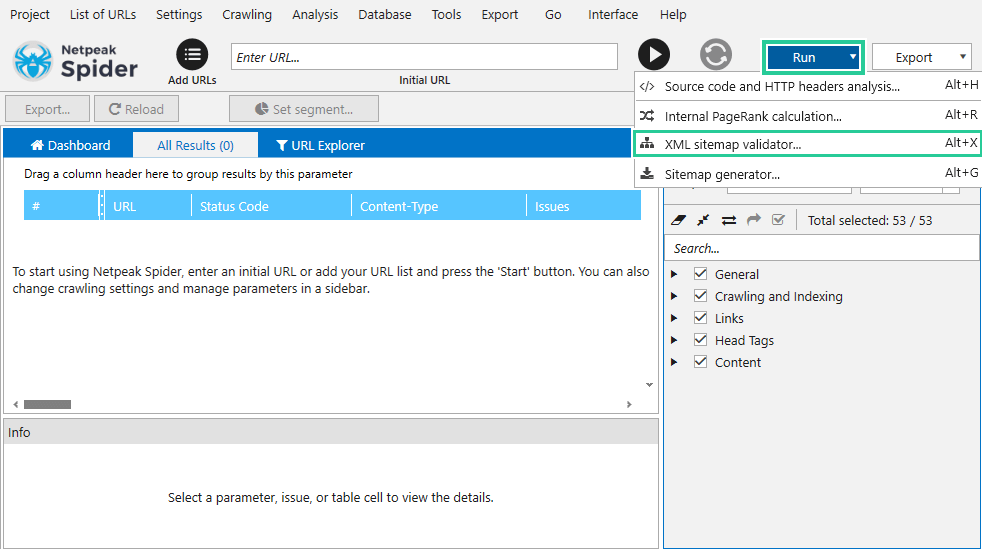This screenshot has width=982, height=549.
Task: Toggle the Head Tags checkbox
Action: (701, 340)
